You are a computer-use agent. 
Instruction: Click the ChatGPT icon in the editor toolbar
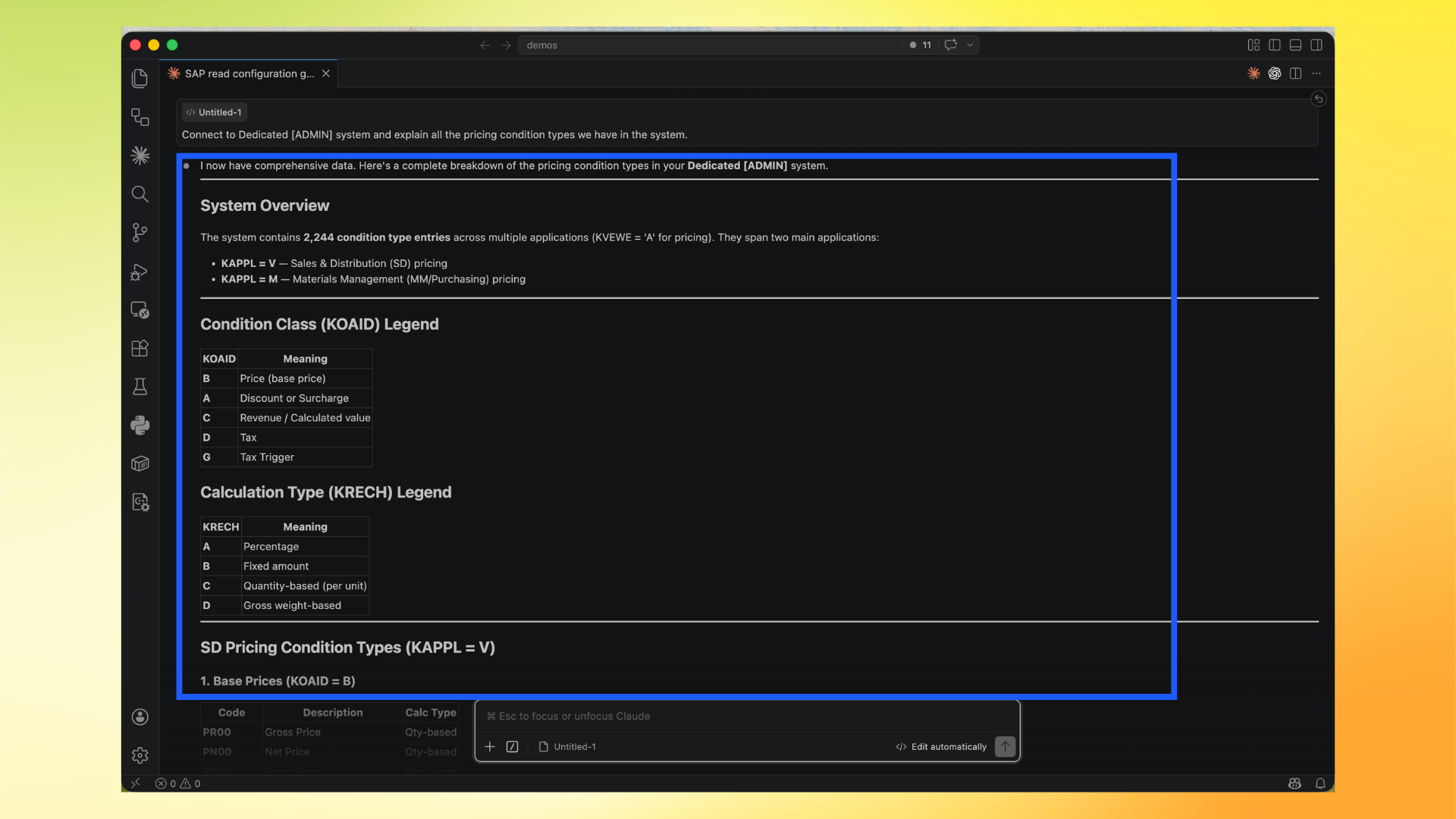point(1275,73)
